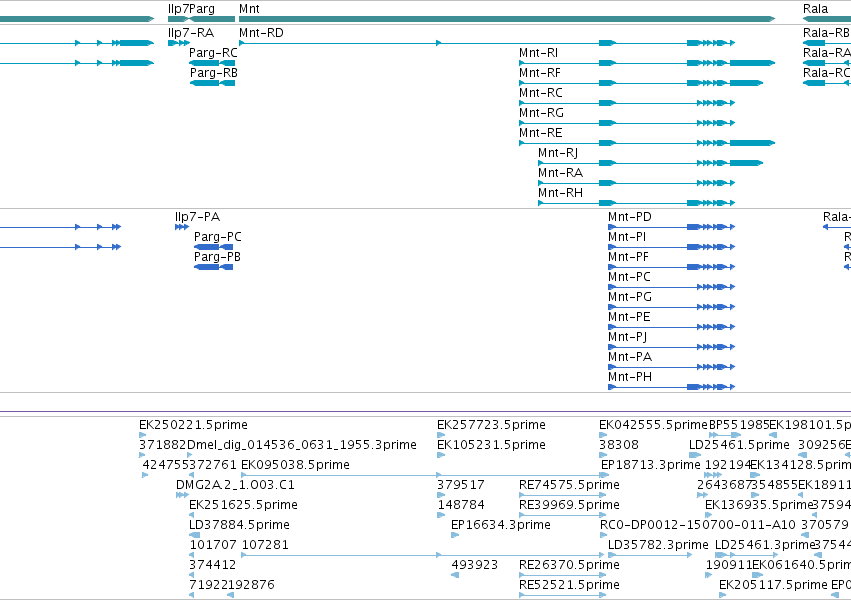The image size is (851, 600).
Task: Click the Mnt-RG transcript label
Action: click(541, 113)
